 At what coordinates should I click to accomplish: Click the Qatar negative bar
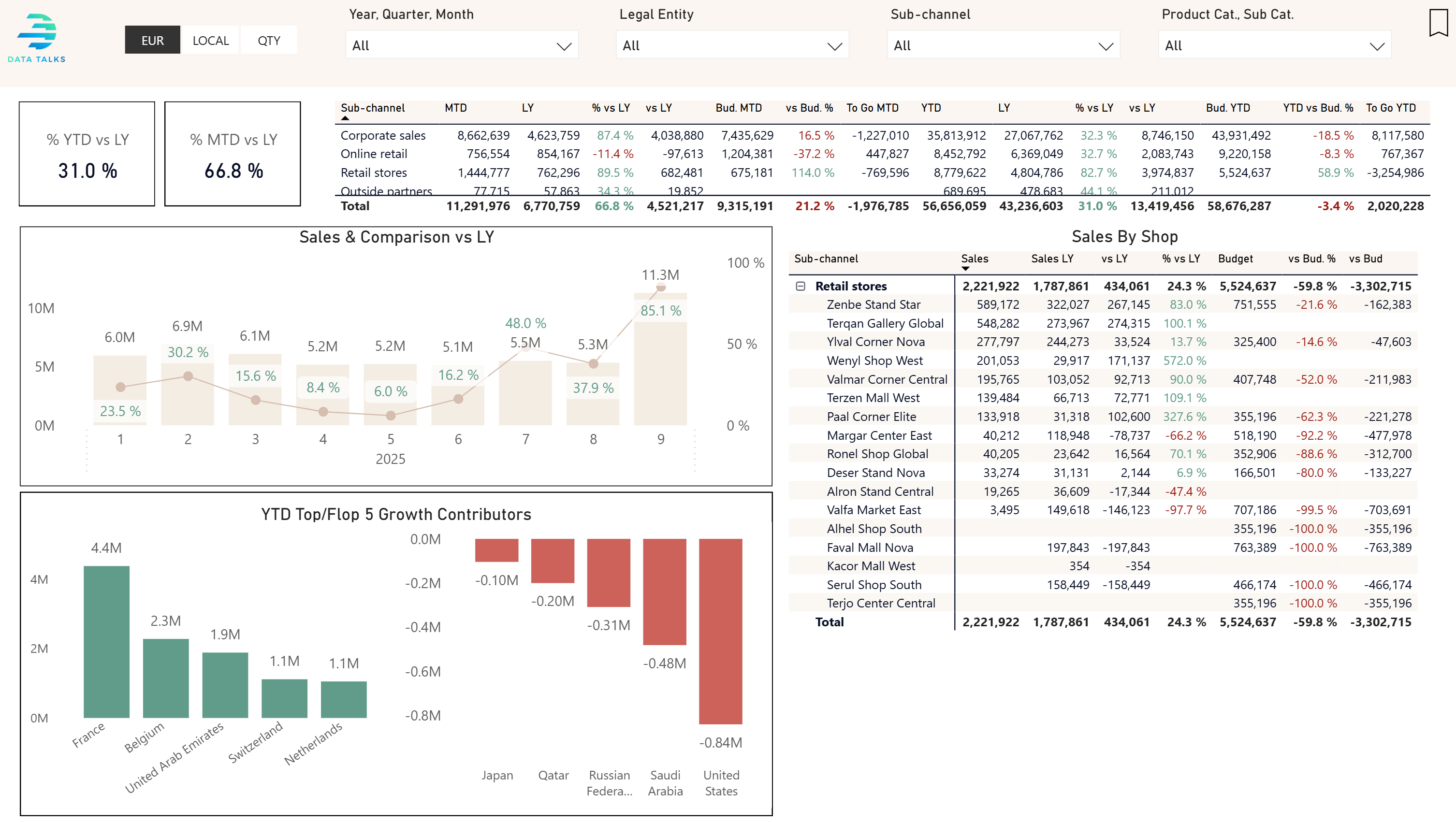tap(552, 561)
